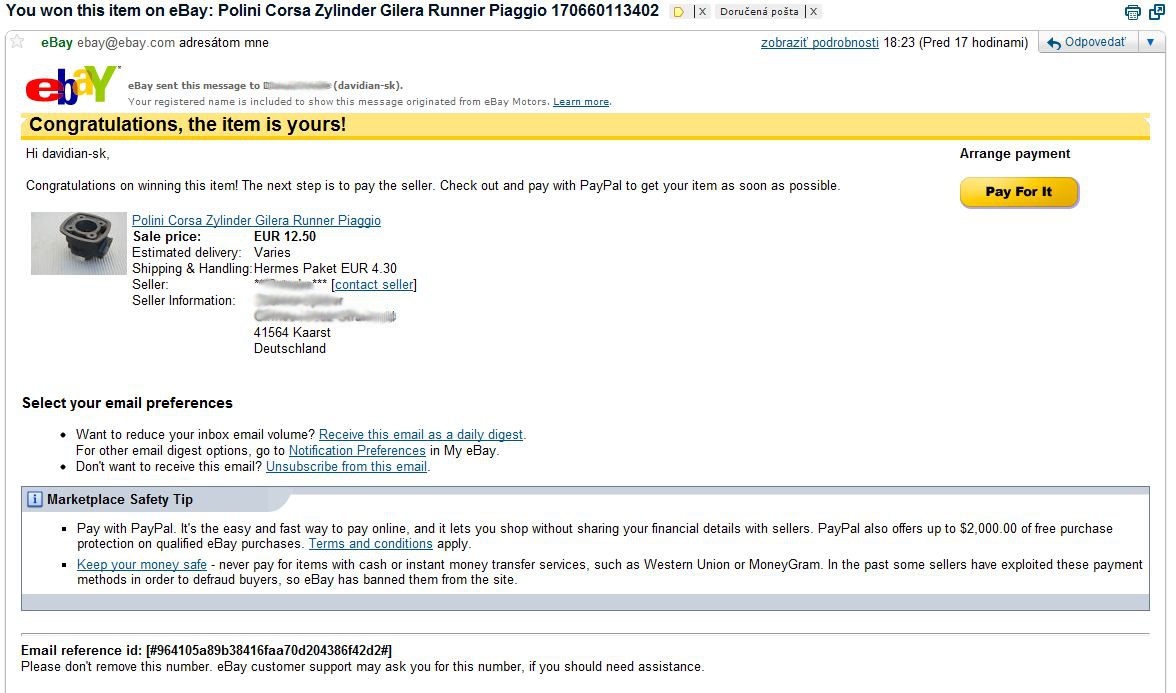Click the Select your email preferences heading
The width and height of the screenshot is (1176, 693).
pyautogui.click(x=128, y=404)
